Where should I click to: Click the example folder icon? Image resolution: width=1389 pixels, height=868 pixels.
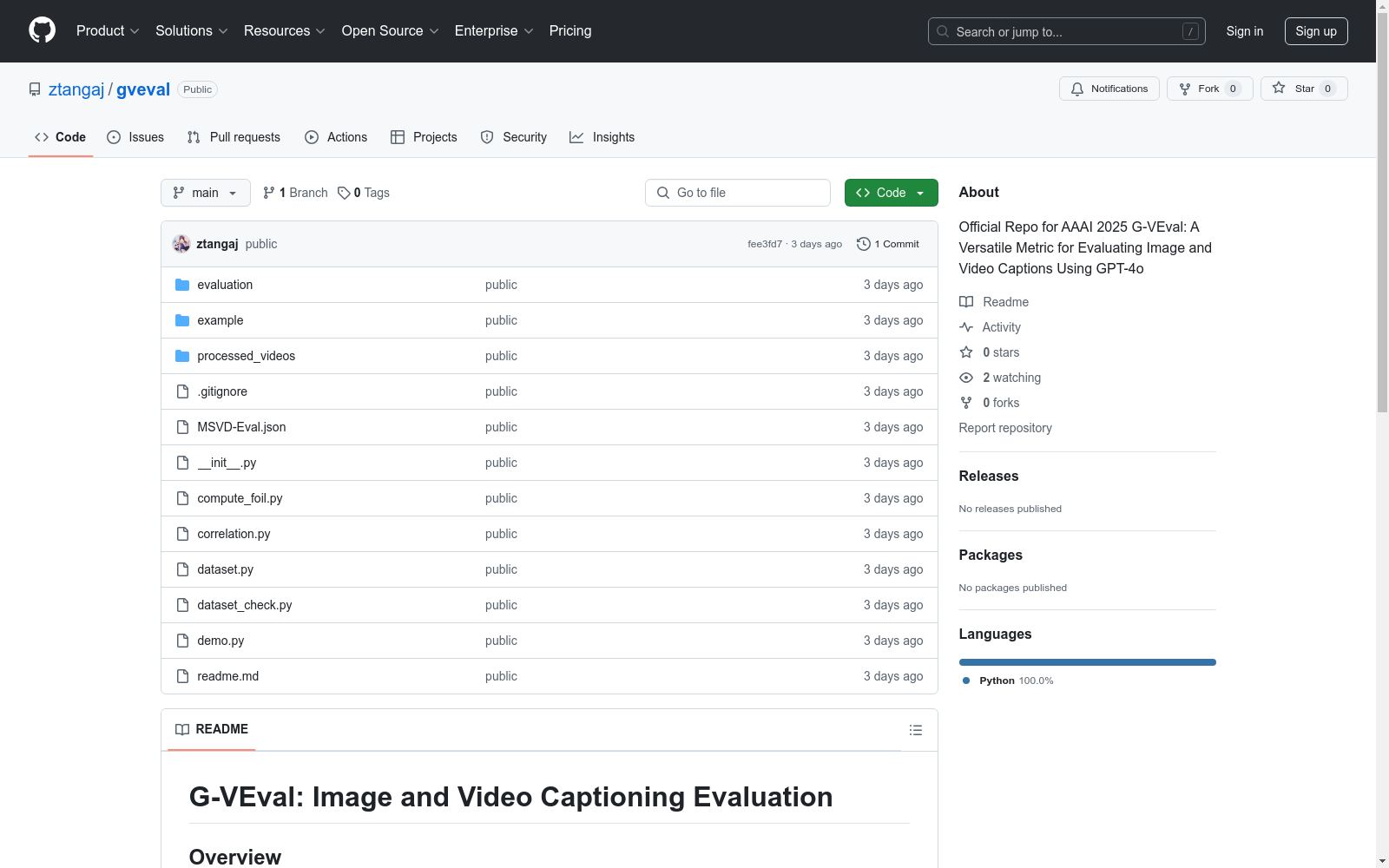(x=182, y=320)
